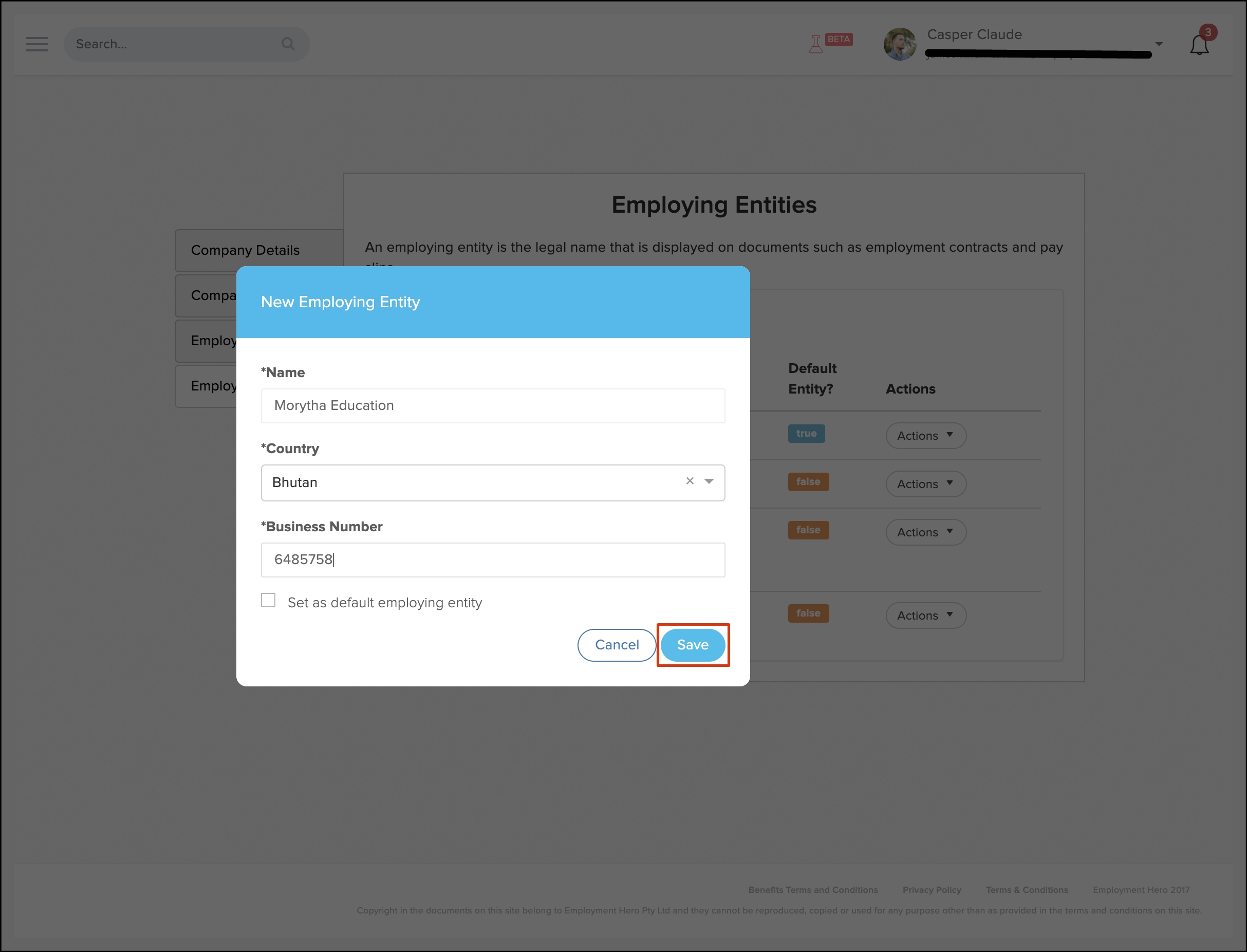Tick Set as default employing entity checkbox
Viewport: 1247px width, 952px height.
pyautogui.click(x=269, y=601)
